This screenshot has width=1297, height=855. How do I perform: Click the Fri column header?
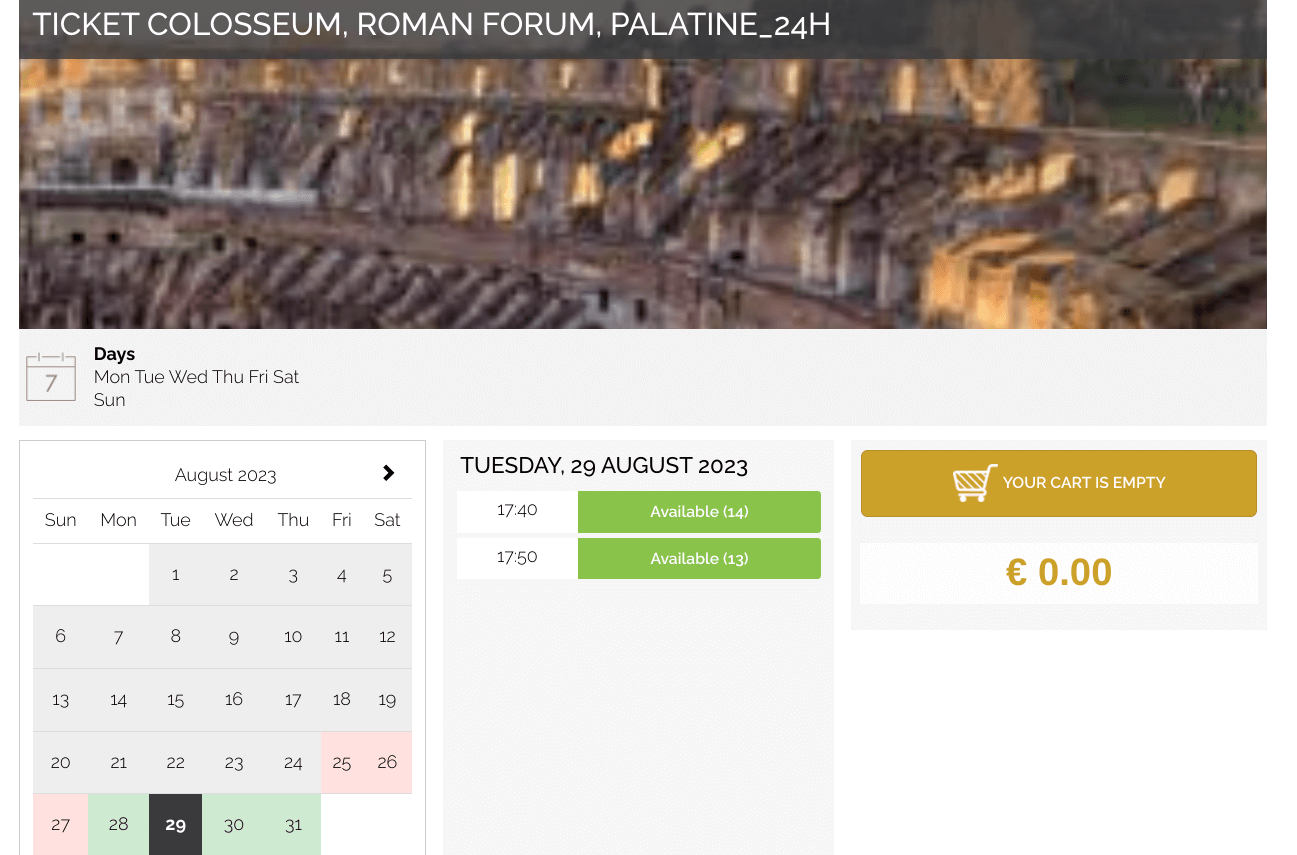pyautogui.click(x=342, y=520)
